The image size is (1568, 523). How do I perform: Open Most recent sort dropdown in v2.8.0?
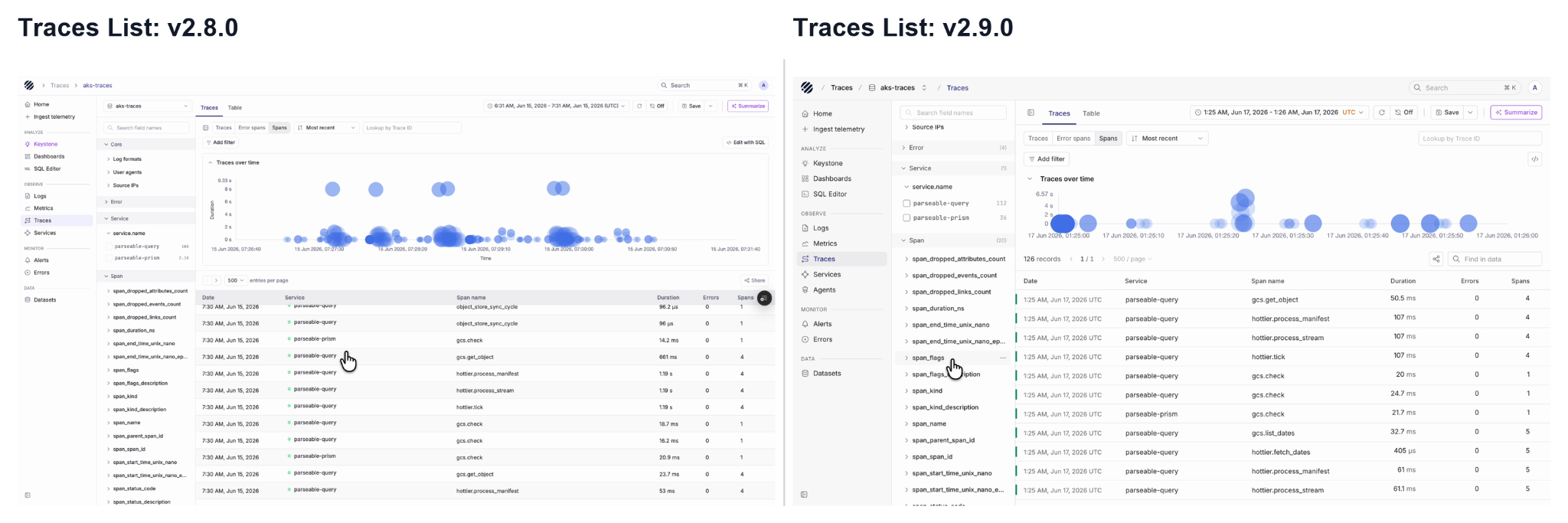[326, 128]
